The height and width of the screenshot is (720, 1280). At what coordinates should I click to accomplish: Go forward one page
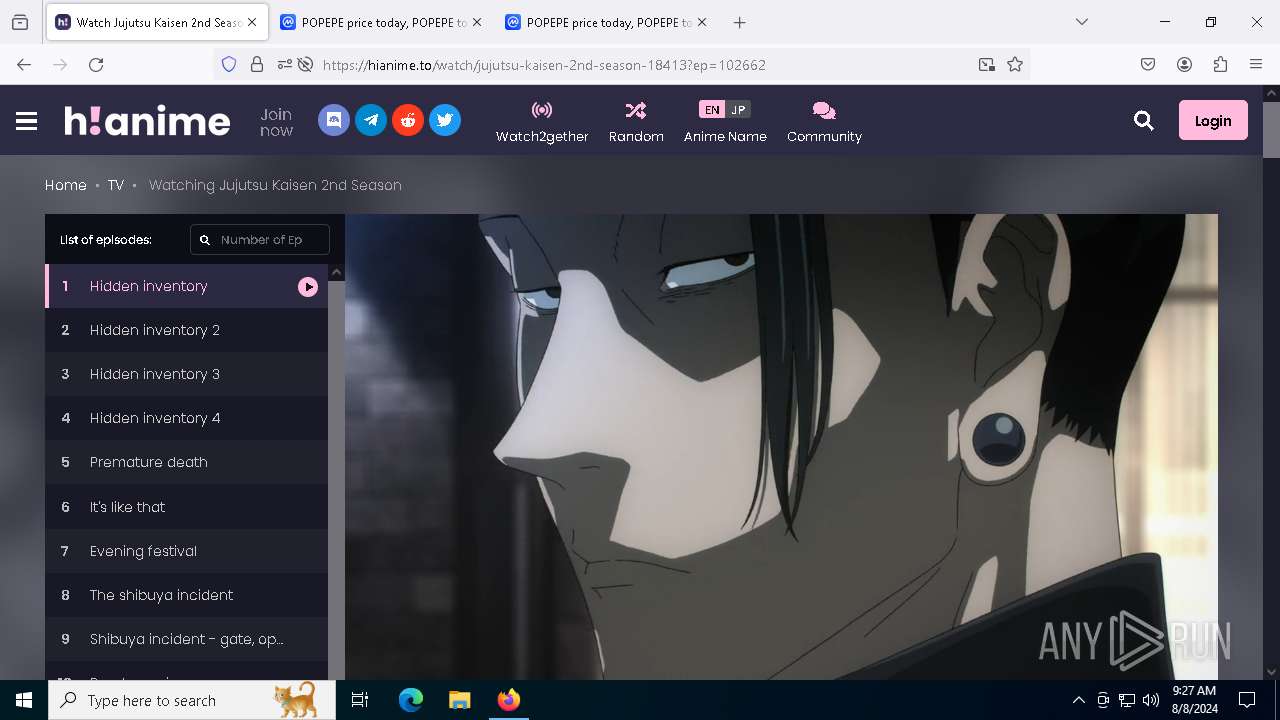click(60, 64)
